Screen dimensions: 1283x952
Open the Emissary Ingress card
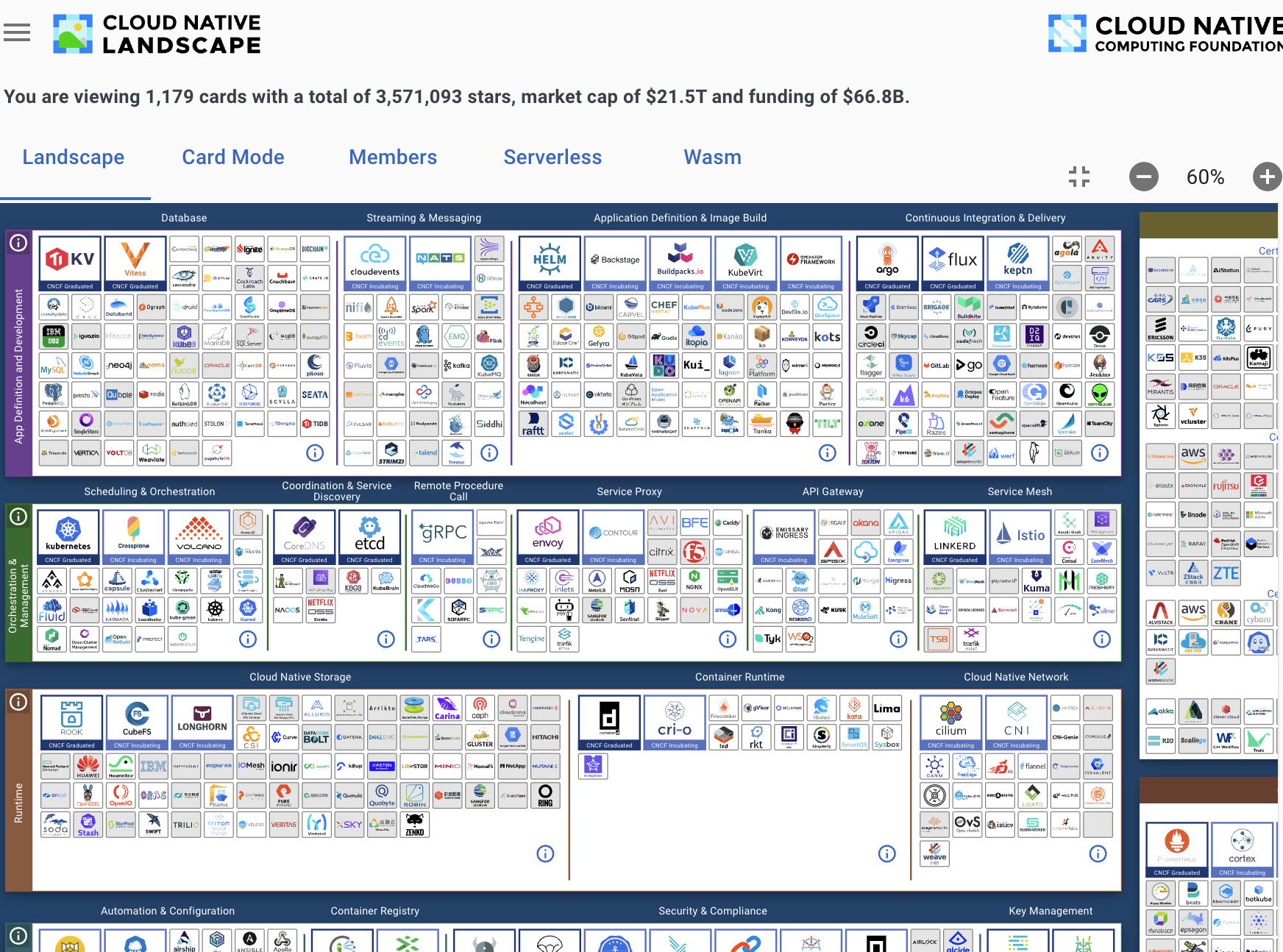[784, 537]
